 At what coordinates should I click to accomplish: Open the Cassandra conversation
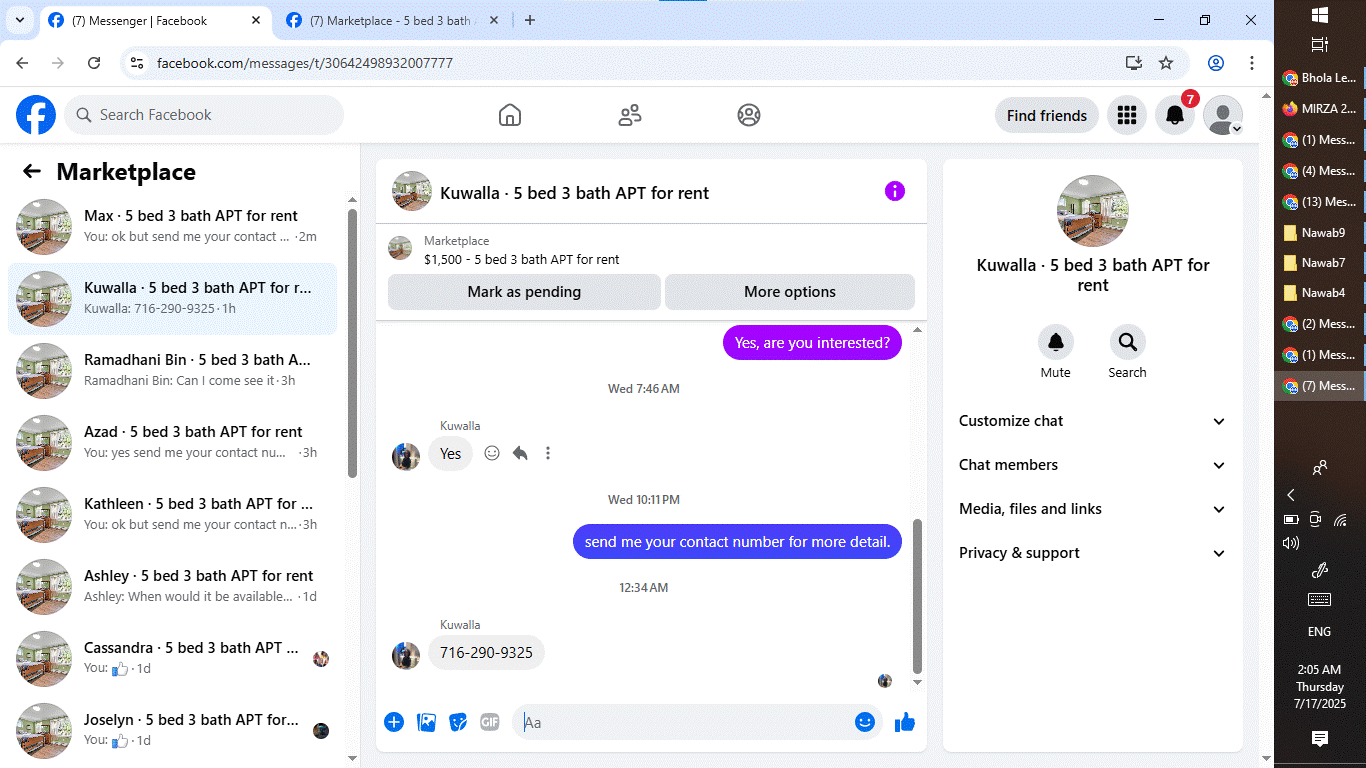pos(173,659)
